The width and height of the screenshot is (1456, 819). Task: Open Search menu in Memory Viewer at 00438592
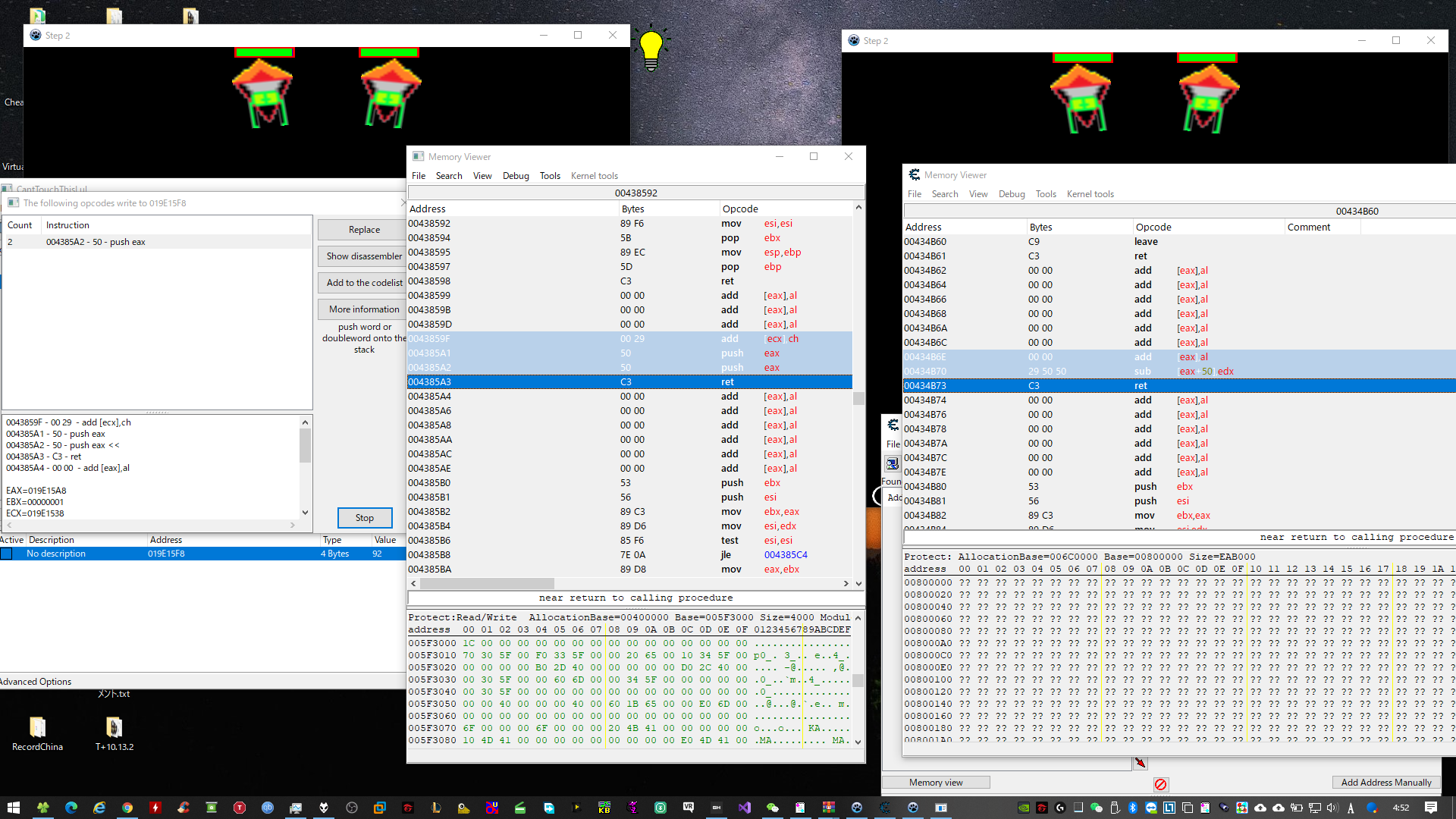(448, 176)
